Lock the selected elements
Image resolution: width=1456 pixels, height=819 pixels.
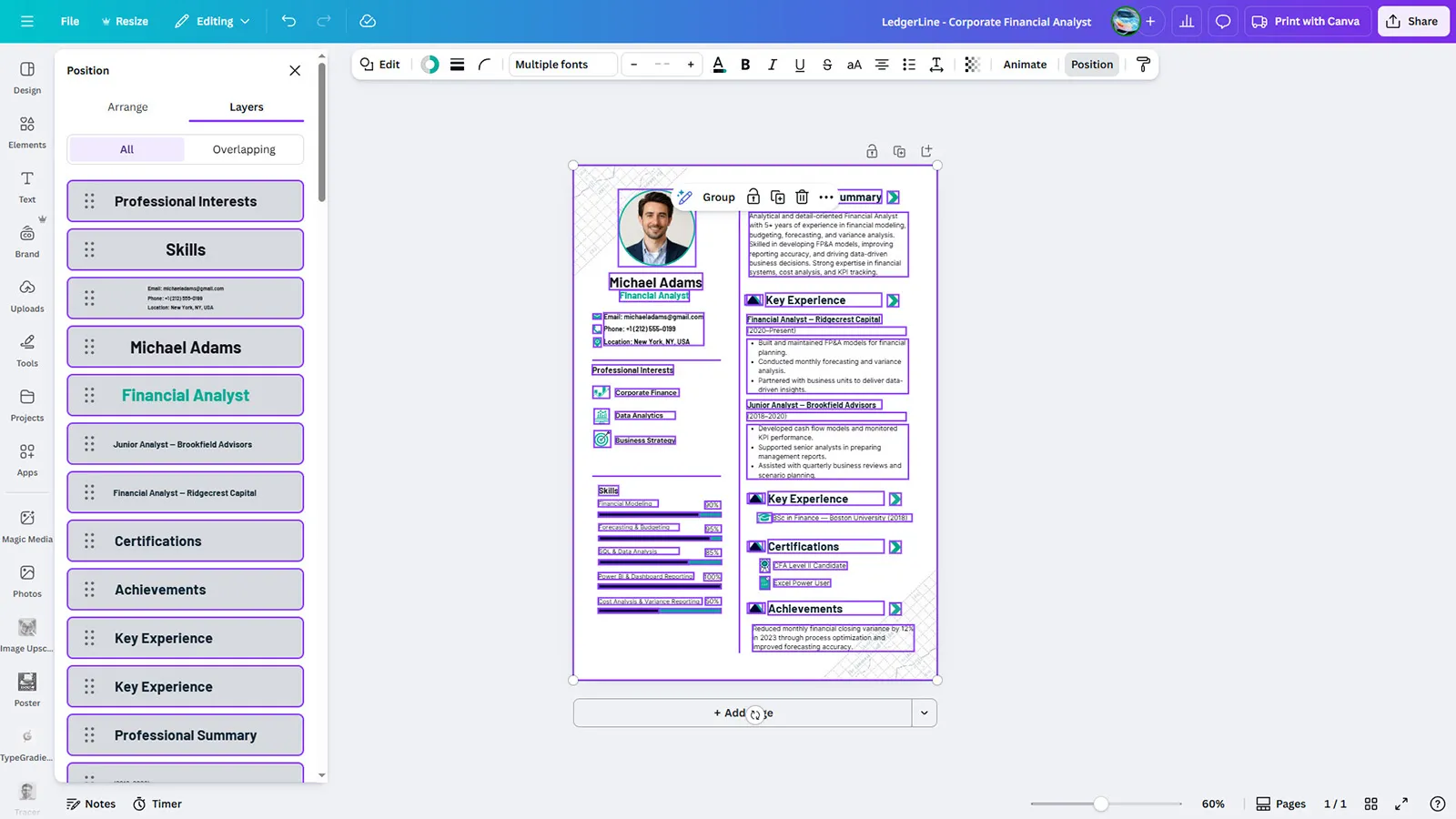pyautogui.click(x=753, y=197)
